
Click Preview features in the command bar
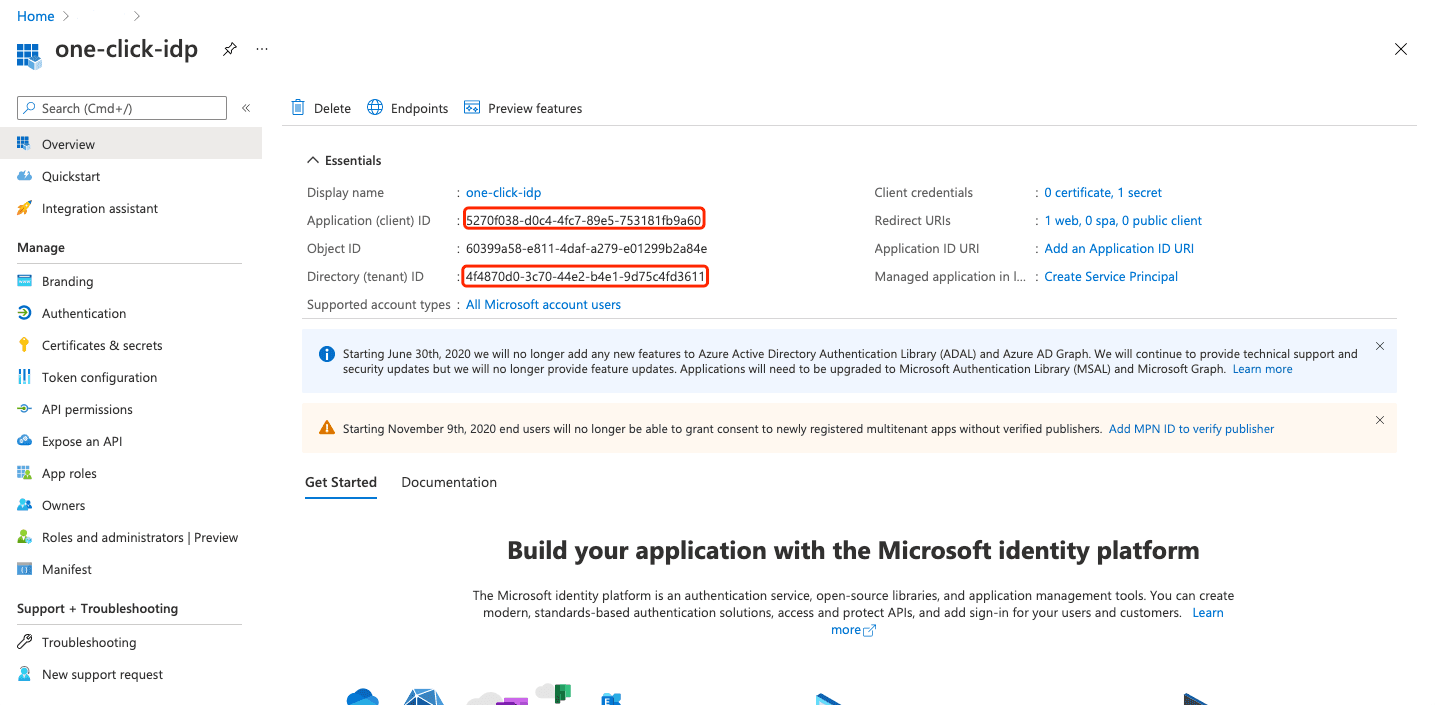535,108
